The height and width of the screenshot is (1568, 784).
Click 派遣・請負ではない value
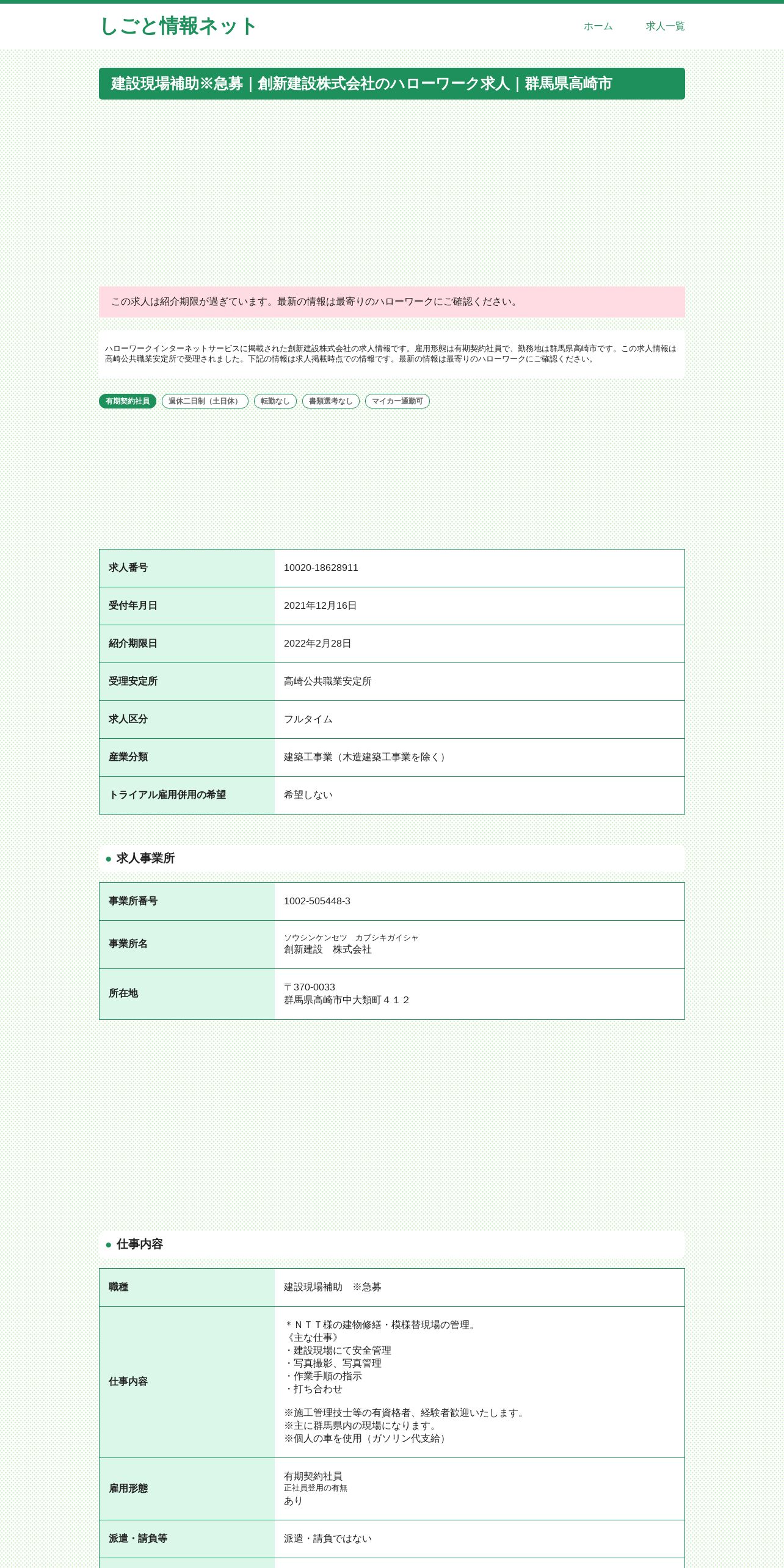[x=328, y=1539]
